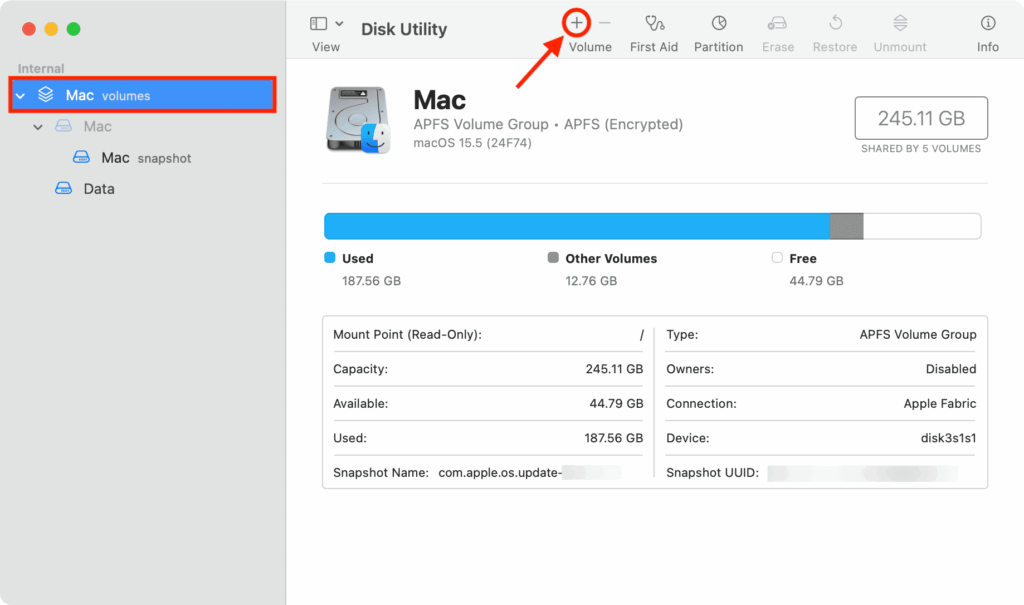Click the large Mac volume name heading

click(x=440, y=101)
